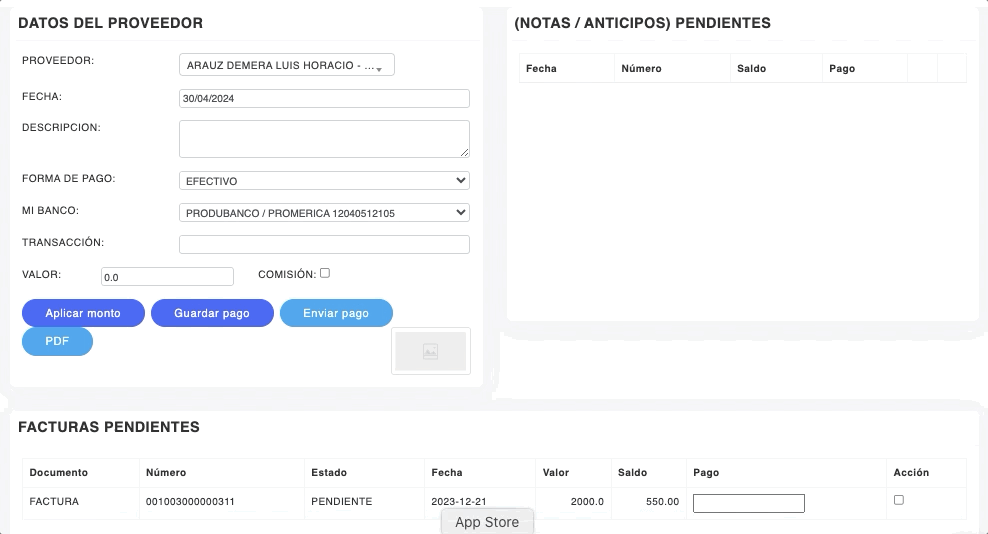Select the FACTURA row number 001003000000311
This screenshot has width=988, height=534.
[x=190, y=501]
